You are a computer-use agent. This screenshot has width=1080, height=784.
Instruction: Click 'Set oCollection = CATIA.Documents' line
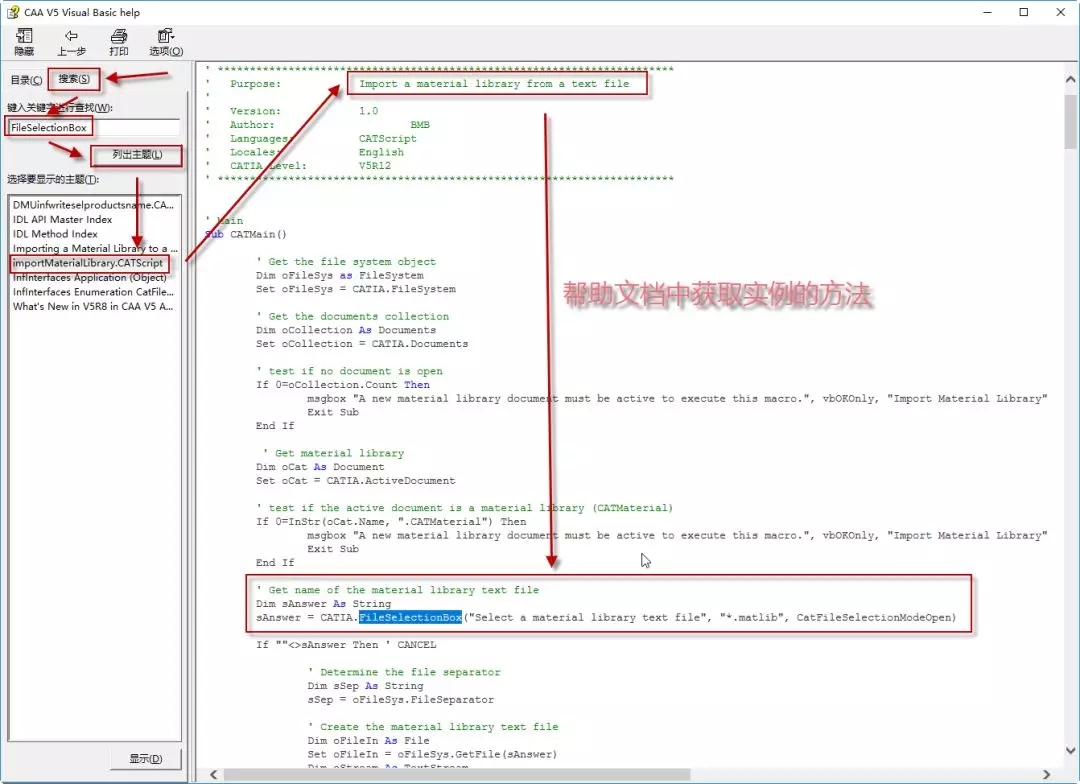362,344
